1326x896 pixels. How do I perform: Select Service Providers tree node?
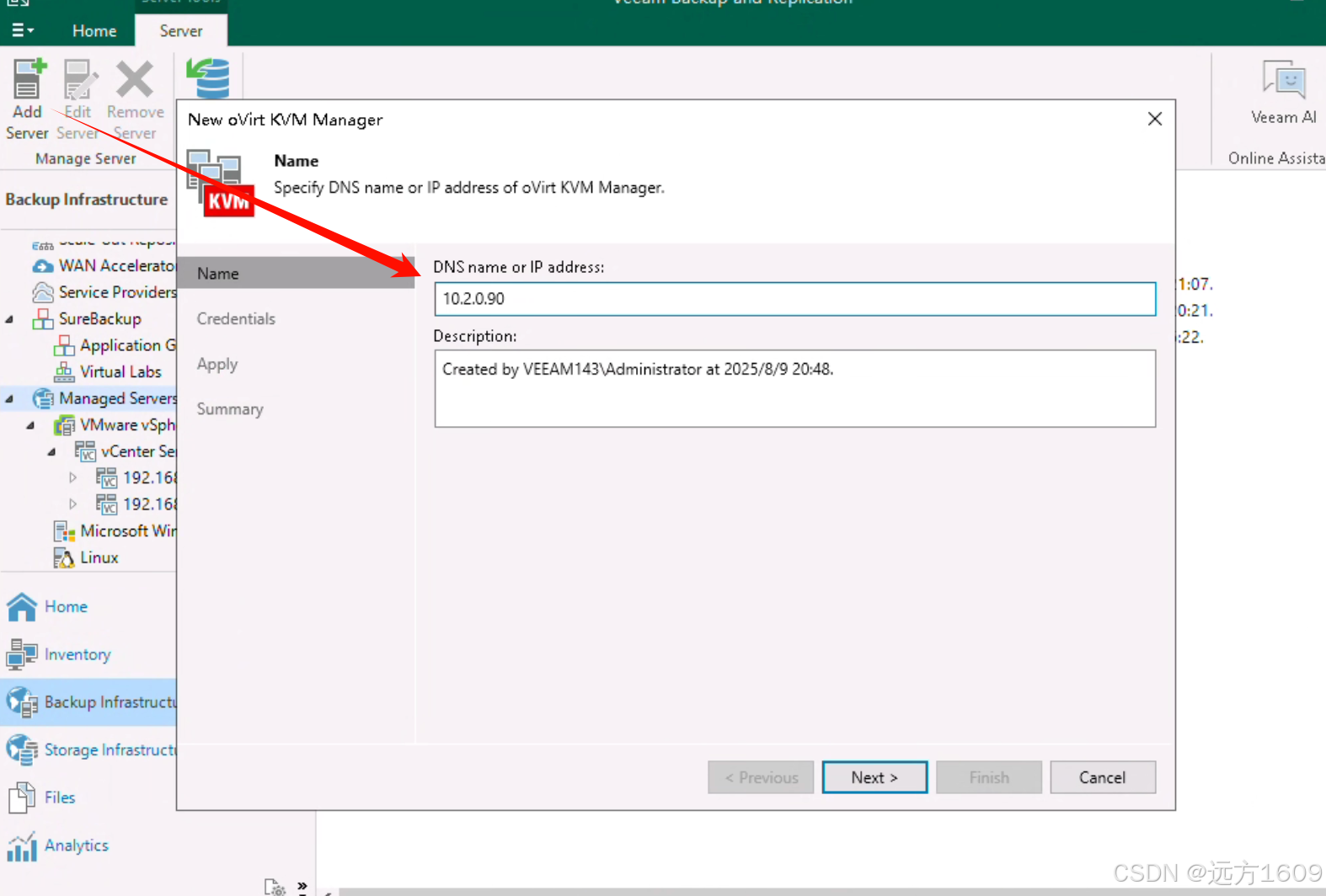point(117,292)
